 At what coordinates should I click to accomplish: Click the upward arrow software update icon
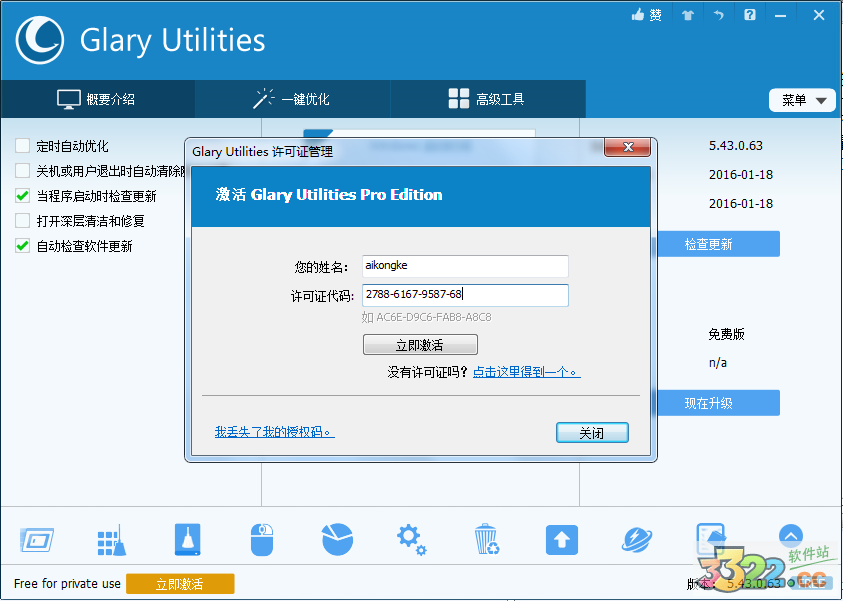pos(562,540)
